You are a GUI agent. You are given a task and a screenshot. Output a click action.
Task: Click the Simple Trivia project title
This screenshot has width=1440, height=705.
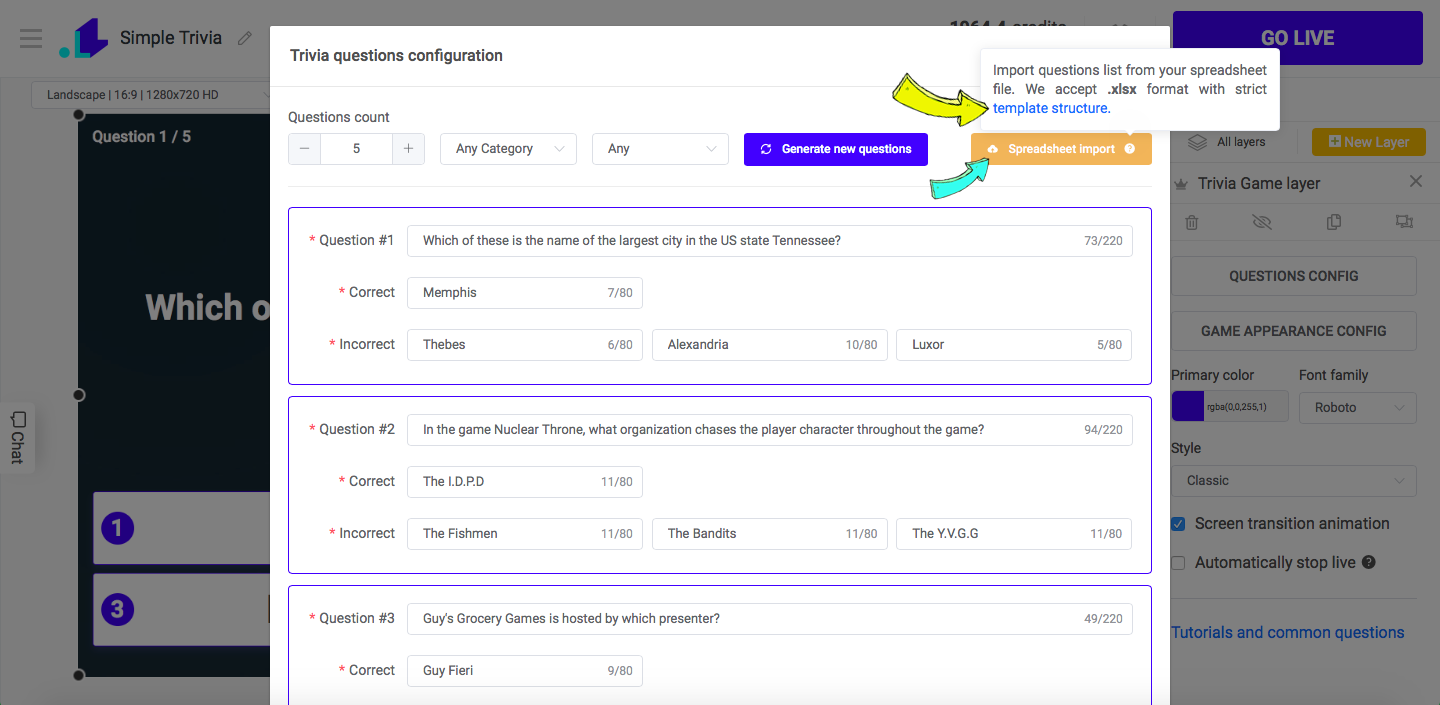pyautogui.click(x=171, y=38)
